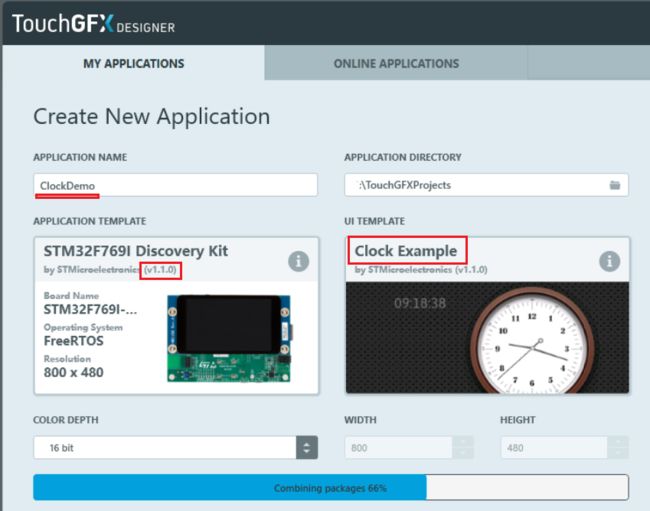Open the My Applications tab
Viewport: 650px width, 511px height.
coord(133,63)
